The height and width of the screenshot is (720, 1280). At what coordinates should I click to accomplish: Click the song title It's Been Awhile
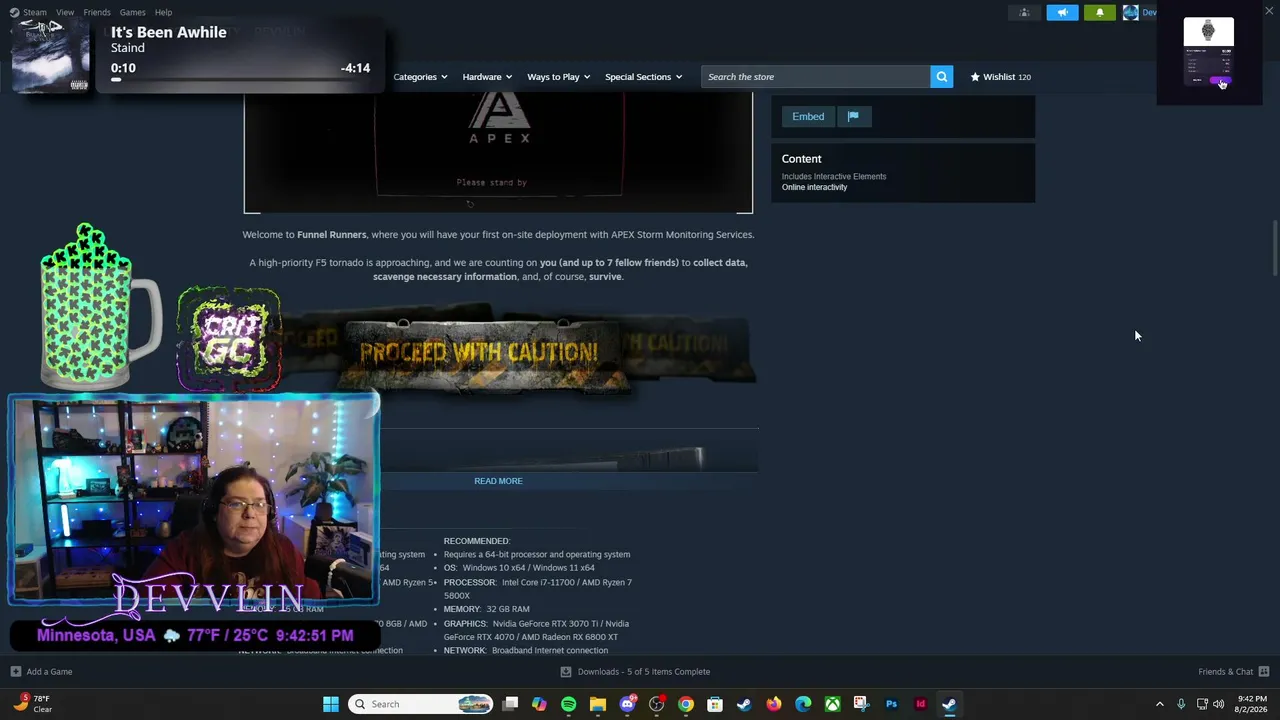point(168,32)
